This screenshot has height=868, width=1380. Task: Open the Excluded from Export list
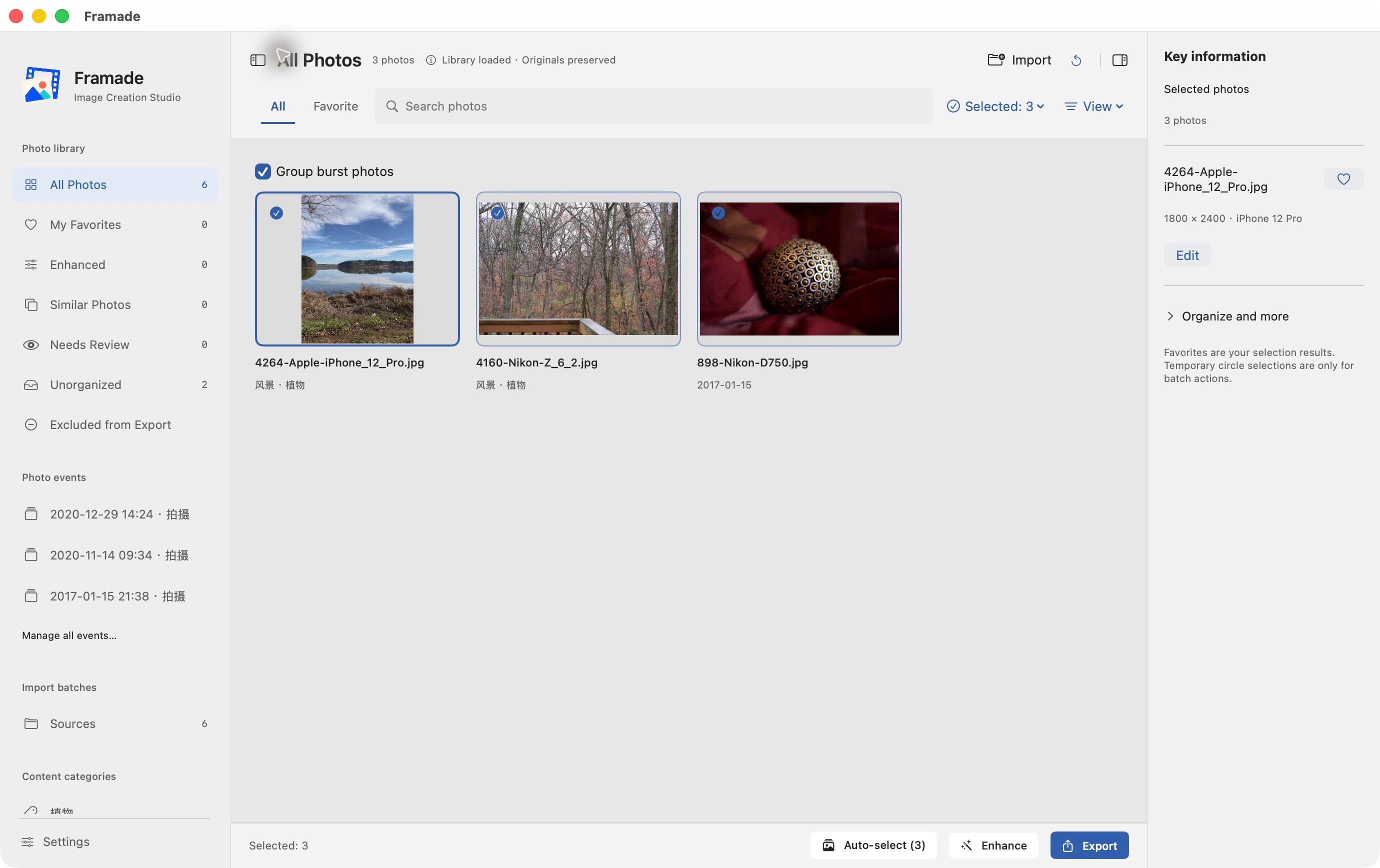[x=114, y=424]
